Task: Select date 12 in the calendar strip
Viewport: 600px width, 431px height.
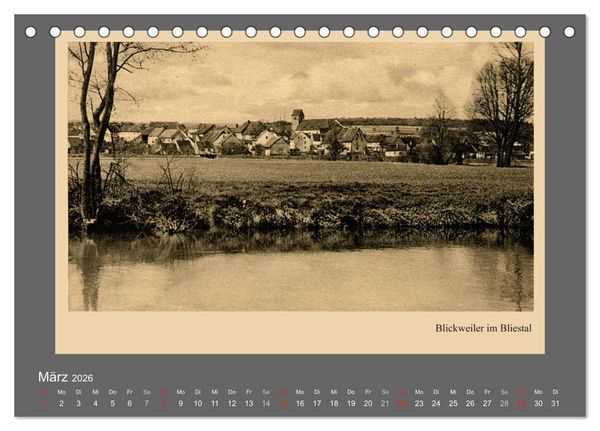Action: point(232,403)
